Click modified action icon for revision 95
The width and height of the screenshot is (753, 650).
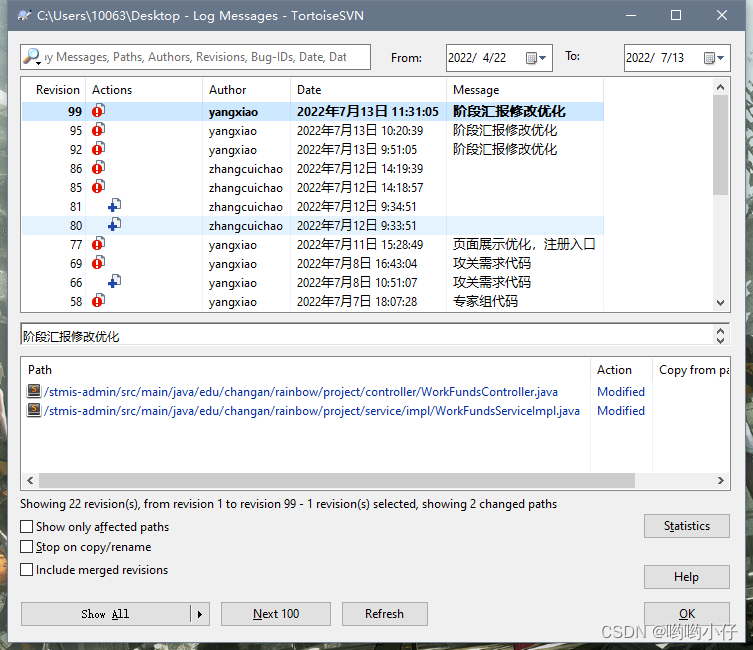pyautogui.click(x=98, y=130)
